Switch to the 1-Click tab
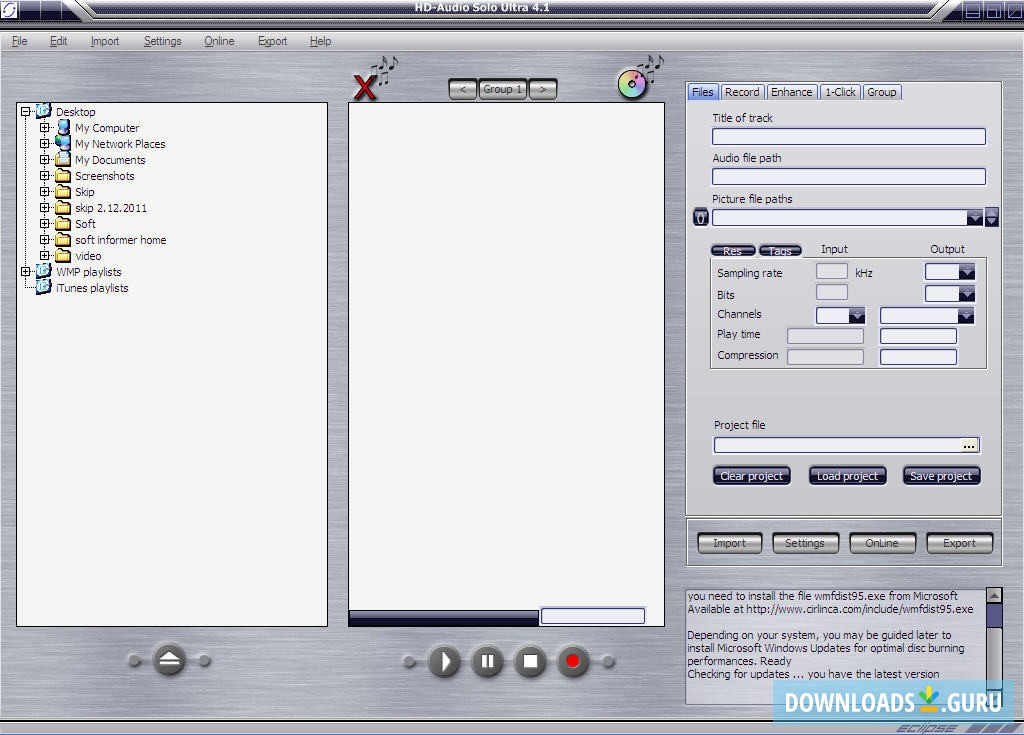Viewport: 1024px width, 735px height. pyautogui.click(x=840, y=92)
